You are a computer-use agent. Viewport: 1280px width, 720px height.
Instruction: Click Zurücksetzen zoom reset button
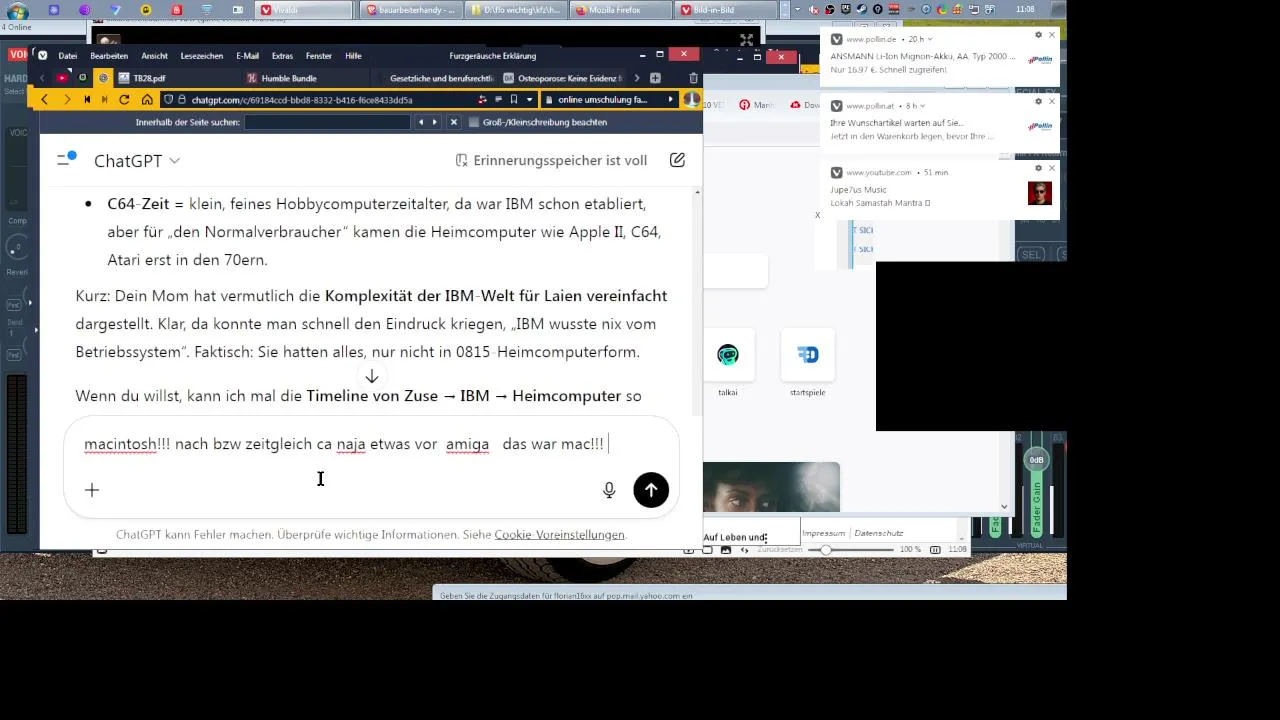click(780, 550)
